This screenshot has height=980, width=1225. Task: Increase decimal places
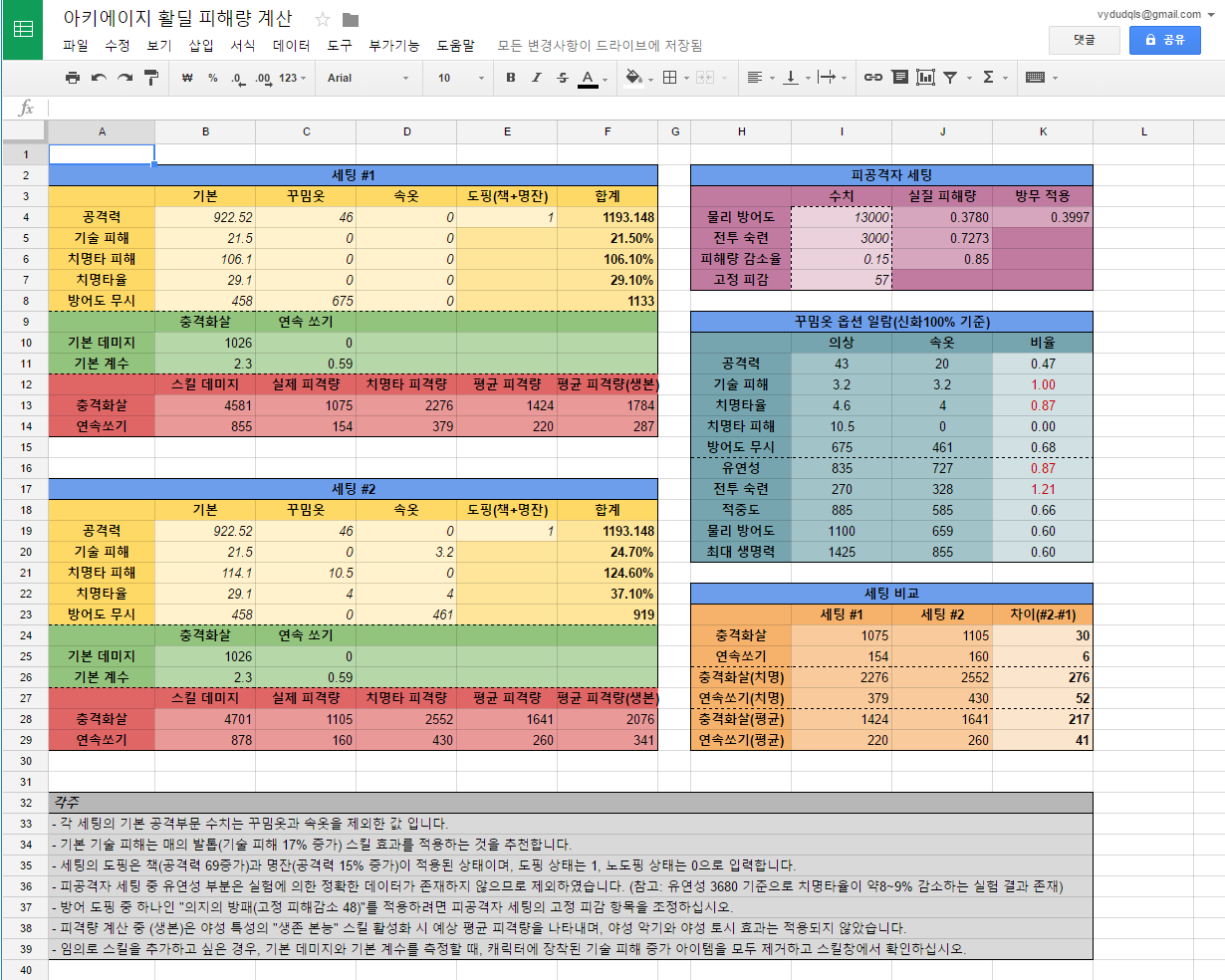[x=263, y=78]
